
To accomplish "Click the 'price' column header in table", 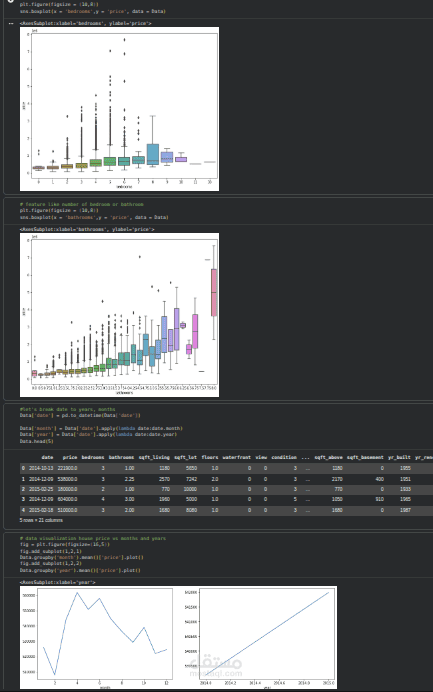I will tap(70, 457).
